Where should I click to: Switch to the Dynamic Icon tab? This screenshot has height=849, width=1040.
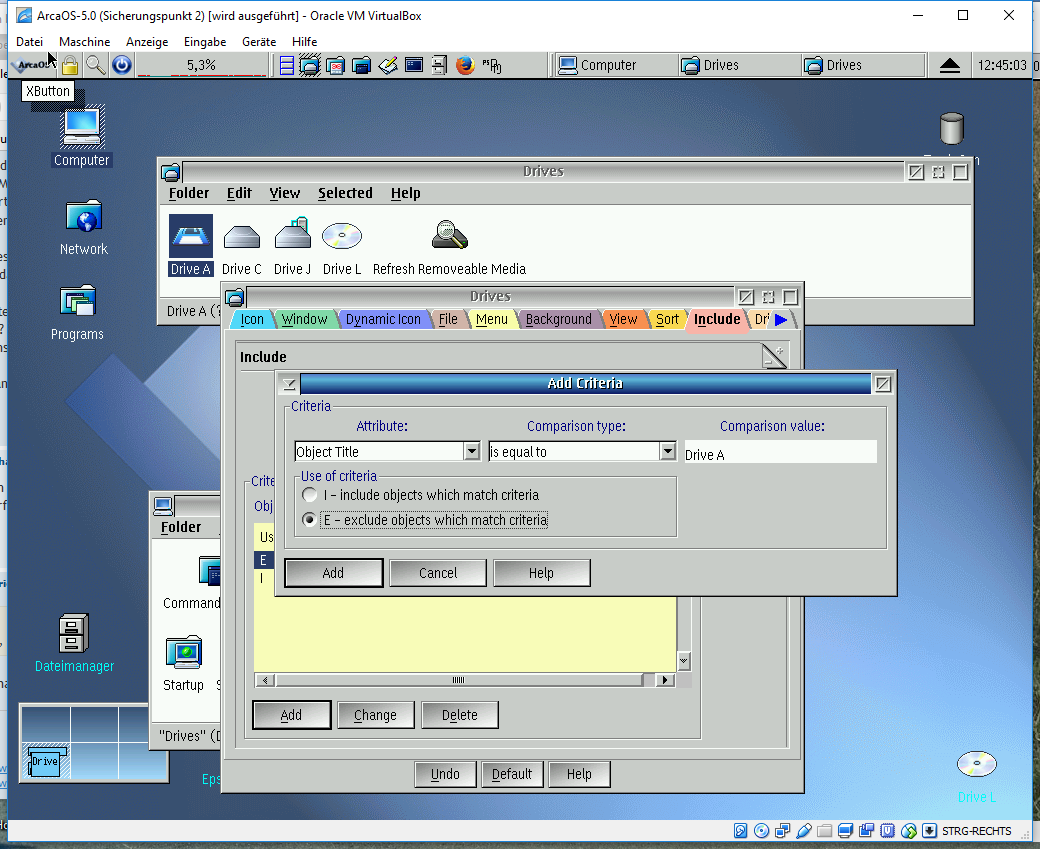click(383, 320)
